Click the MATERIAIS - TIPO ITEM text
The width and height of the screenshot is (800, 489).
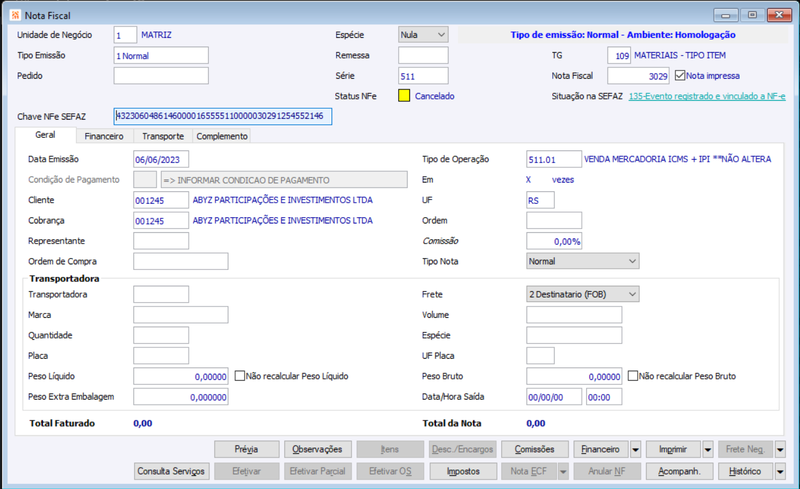pyautogui.click(x=680, y=55)
